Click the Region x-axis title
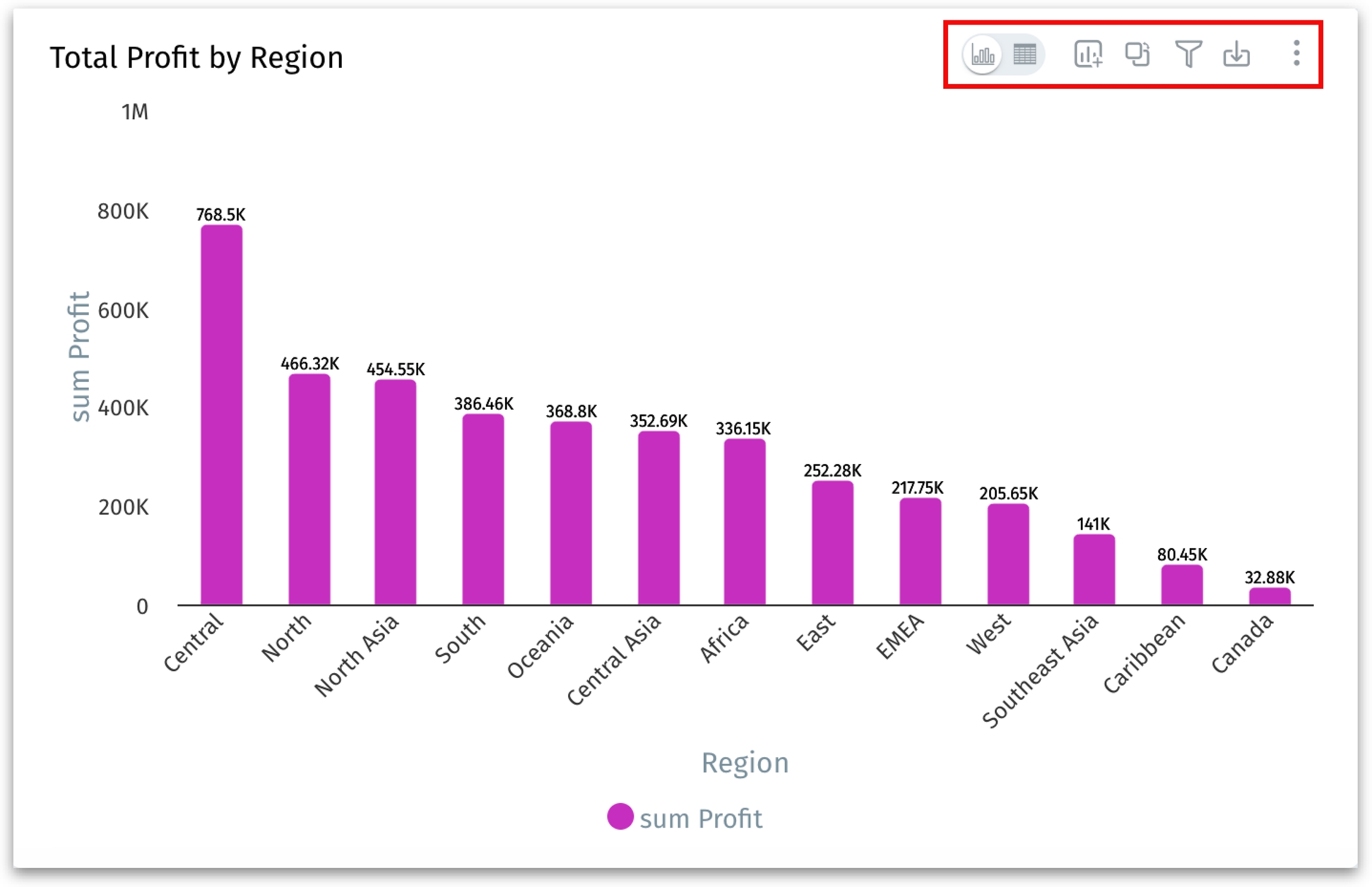This screenshot has width=1372, height=887. pos(744,762)
